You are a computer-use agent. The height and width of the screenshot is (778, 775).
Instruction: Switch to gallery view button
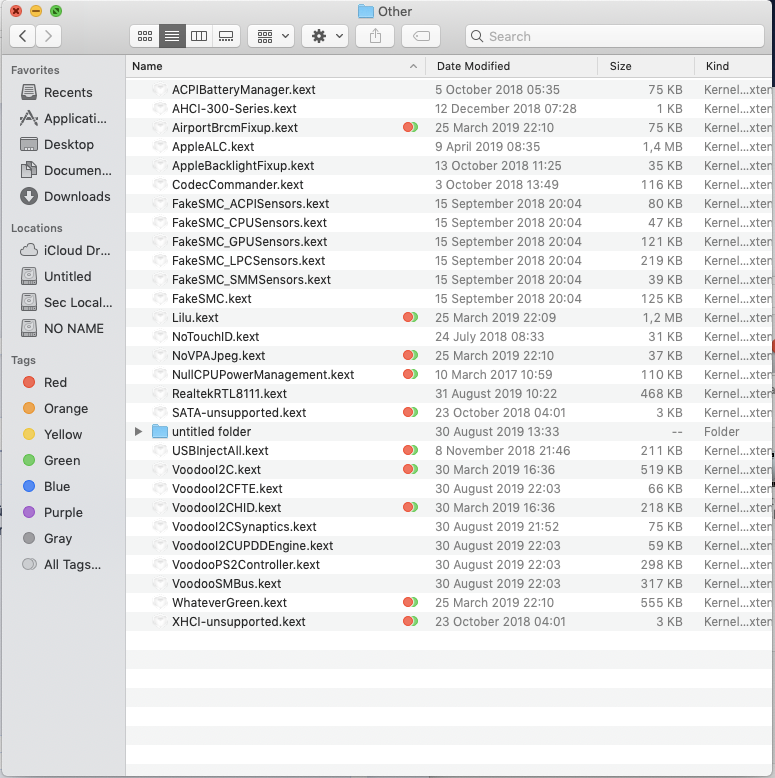[x=226, y=36]
